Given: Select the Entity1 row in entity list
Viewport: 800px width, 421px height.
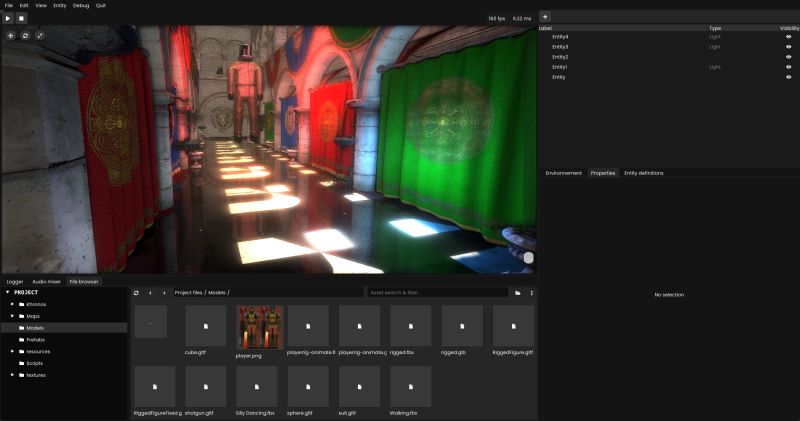Looking at the screenshot, I should [669, 67].
